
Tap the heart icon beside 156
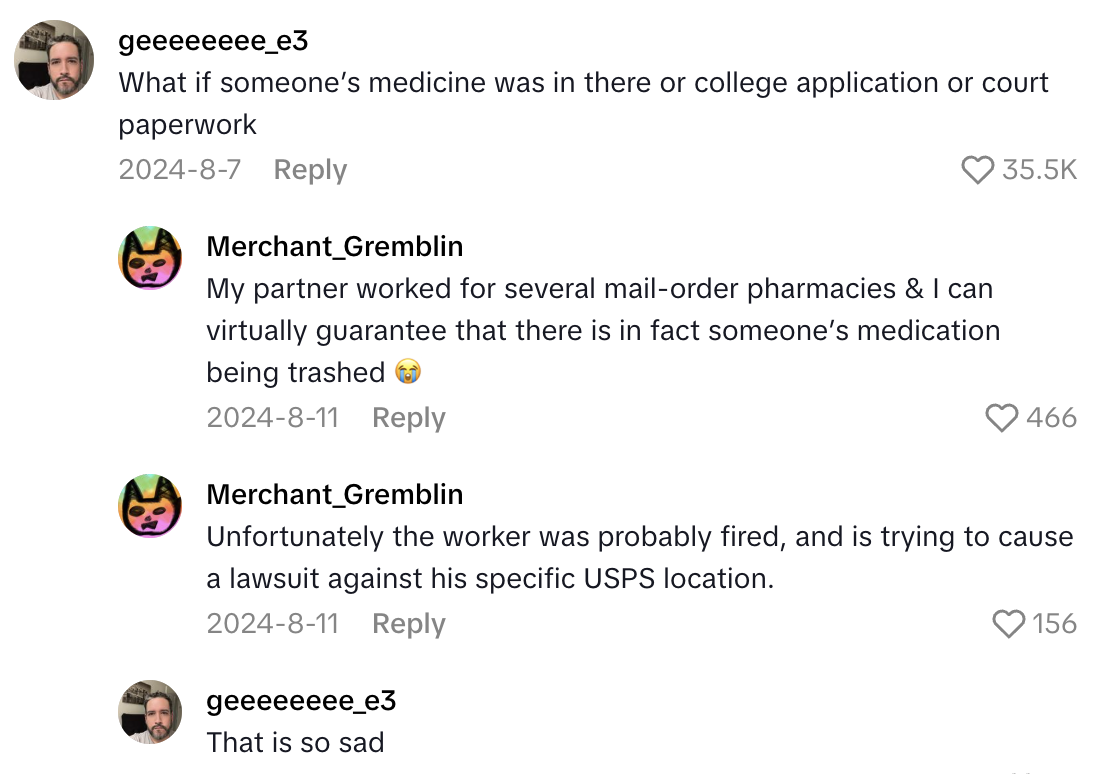[1009, 624]
